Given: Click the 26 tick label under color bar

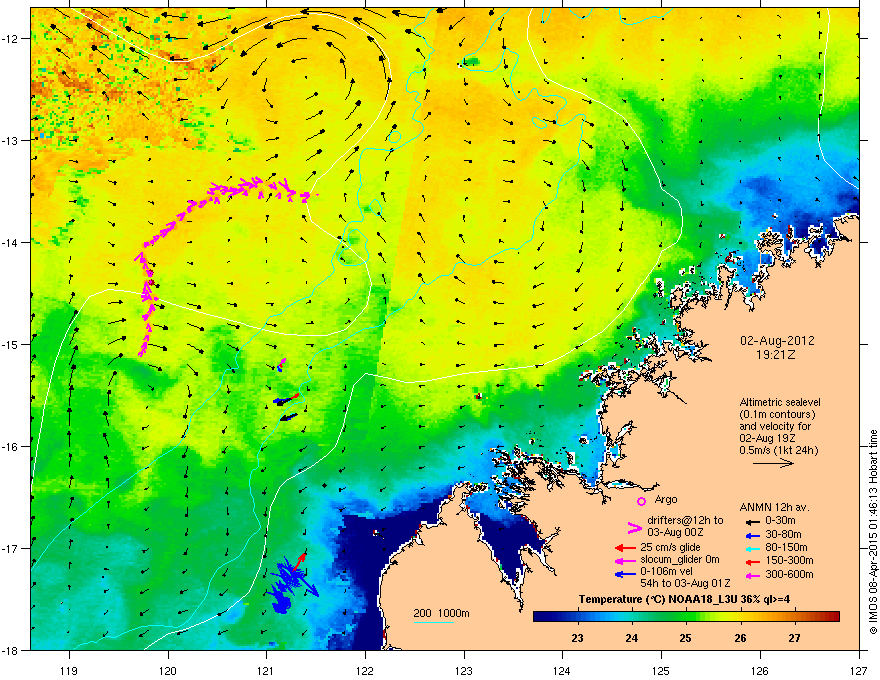Looking at the screenshot, I should click(x=741, y=638).
